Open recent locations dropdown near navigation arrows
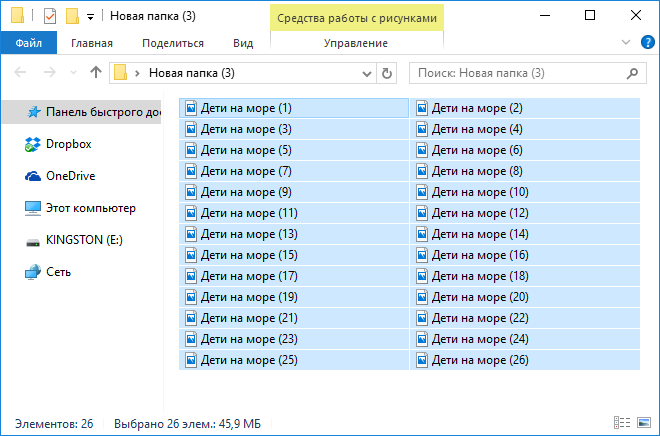The width and height of the screenshot is (660, 436). point(75,73)
